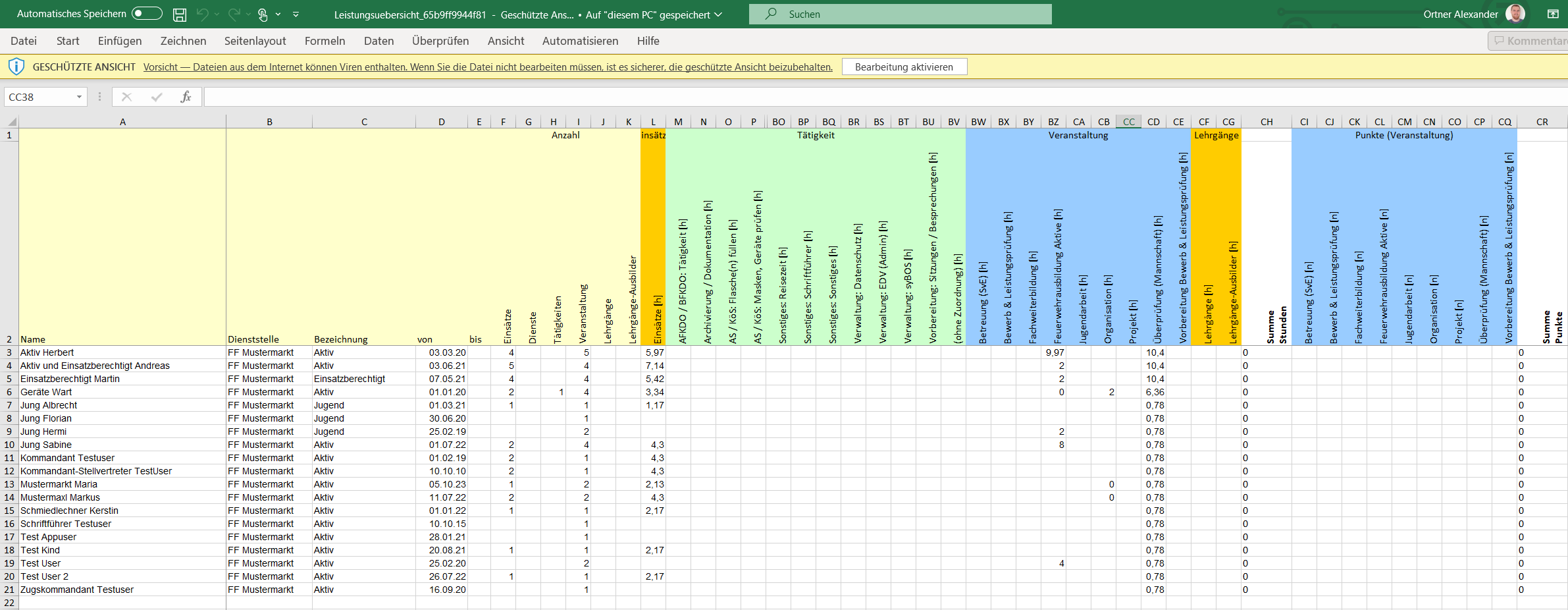Screen dimensions: 1568x610
Task: Open the Redo history dropdown arrow
Action: 248,14
